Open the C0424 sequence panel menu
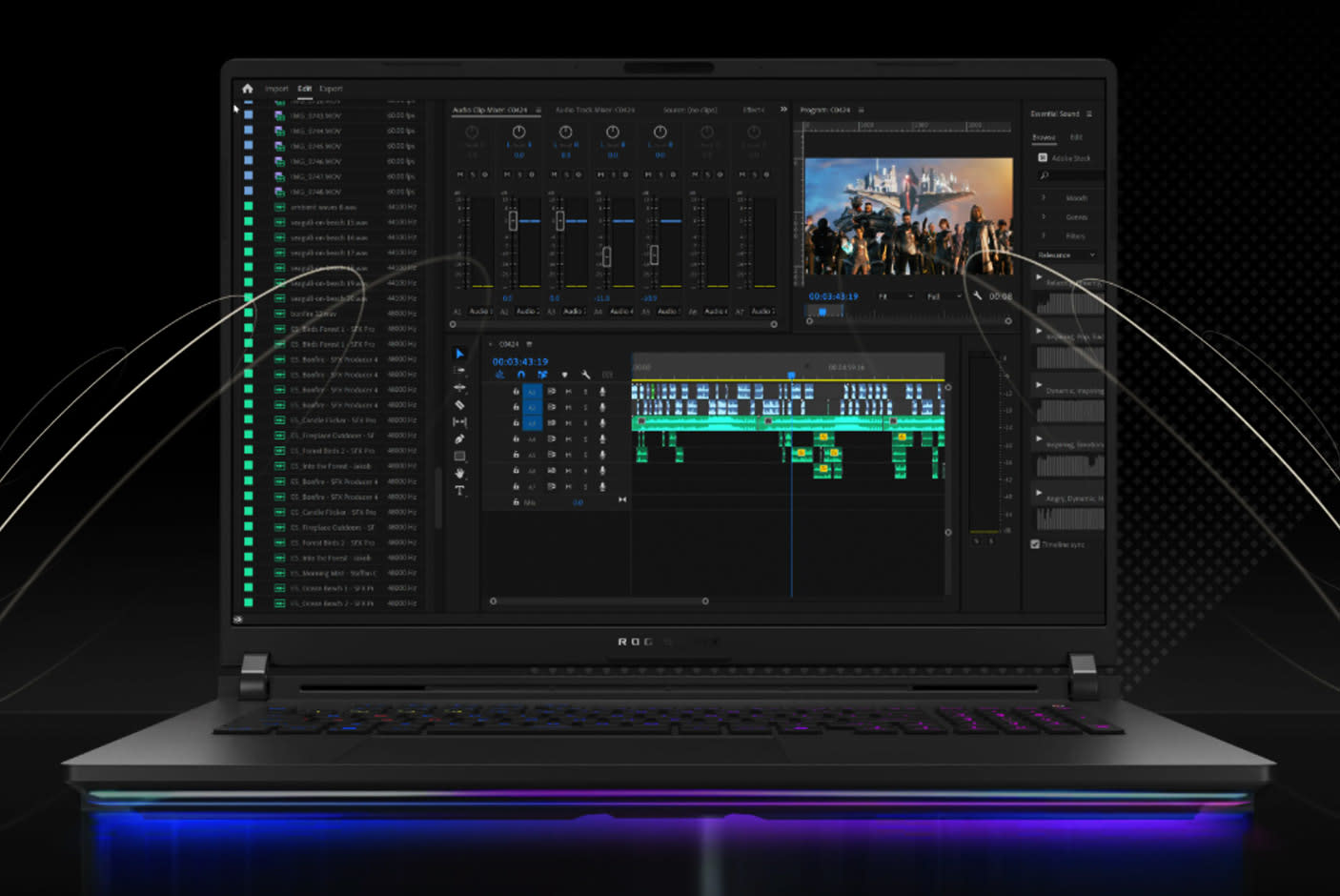Viewport: 1340px width, 896px height. pyautogui.click(x=529, y=344)
